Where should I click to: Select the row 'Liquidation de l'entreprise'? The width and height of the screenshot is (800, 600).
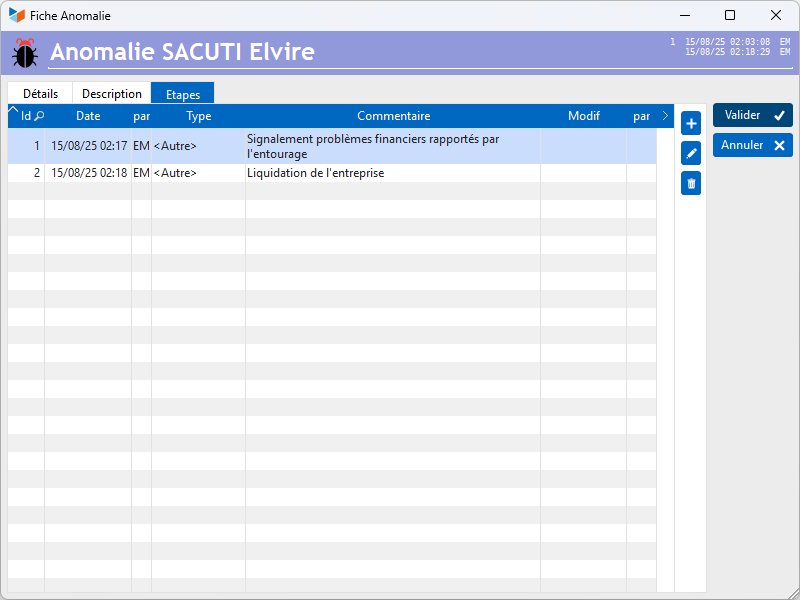(x=315, y=173)
